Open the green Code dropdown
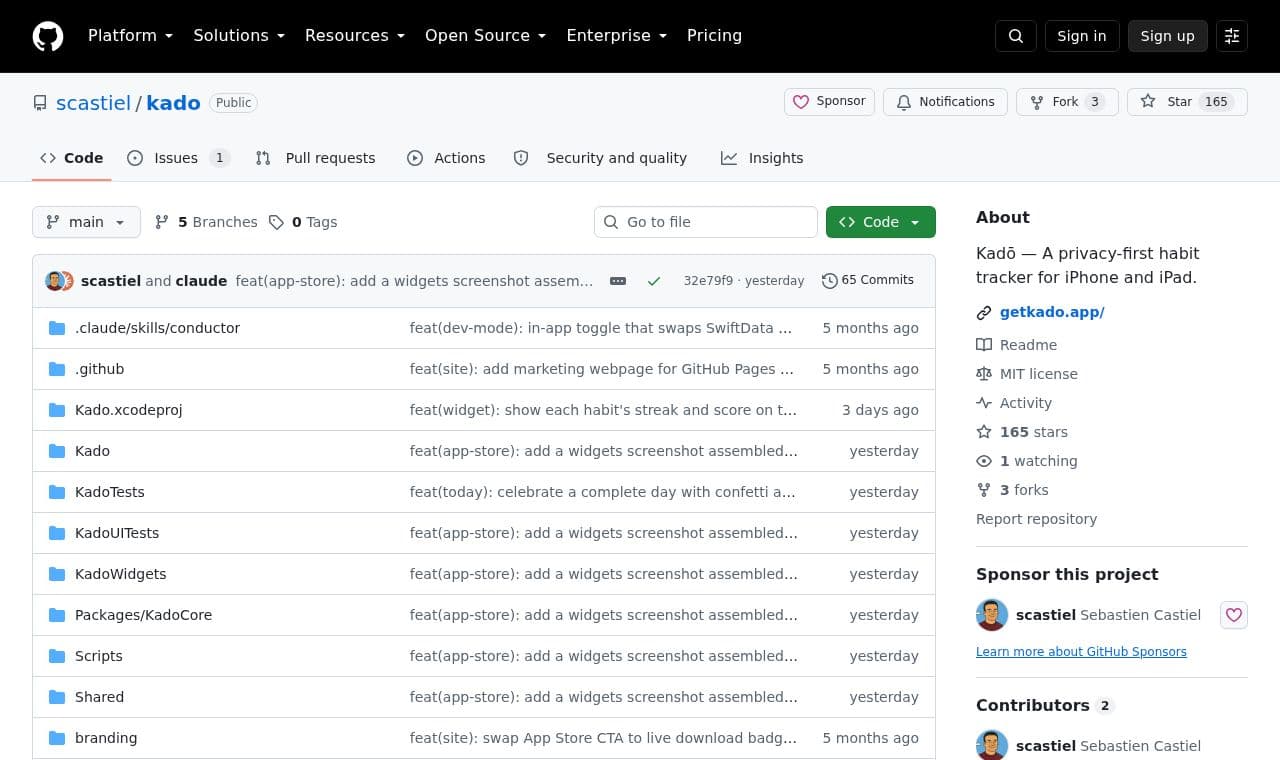Viewport: 1280px width, 760px height. pyautogui.click(x=881, y=222)
